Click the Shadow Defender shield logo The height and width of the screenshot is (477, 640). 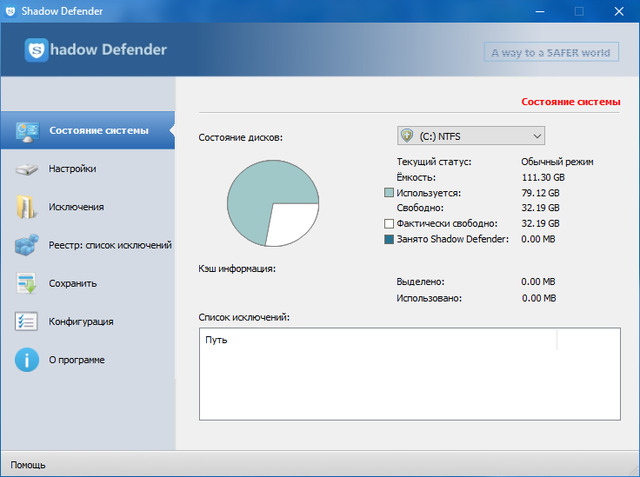pos(37,50)
